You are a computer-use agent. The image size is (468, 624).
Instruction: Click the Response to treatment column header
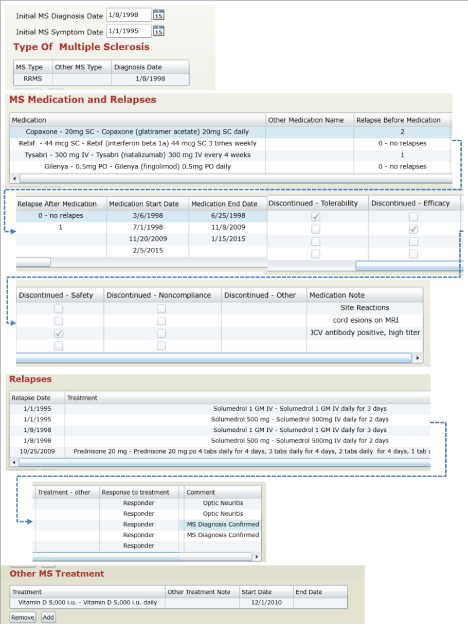tap(139, 492)
